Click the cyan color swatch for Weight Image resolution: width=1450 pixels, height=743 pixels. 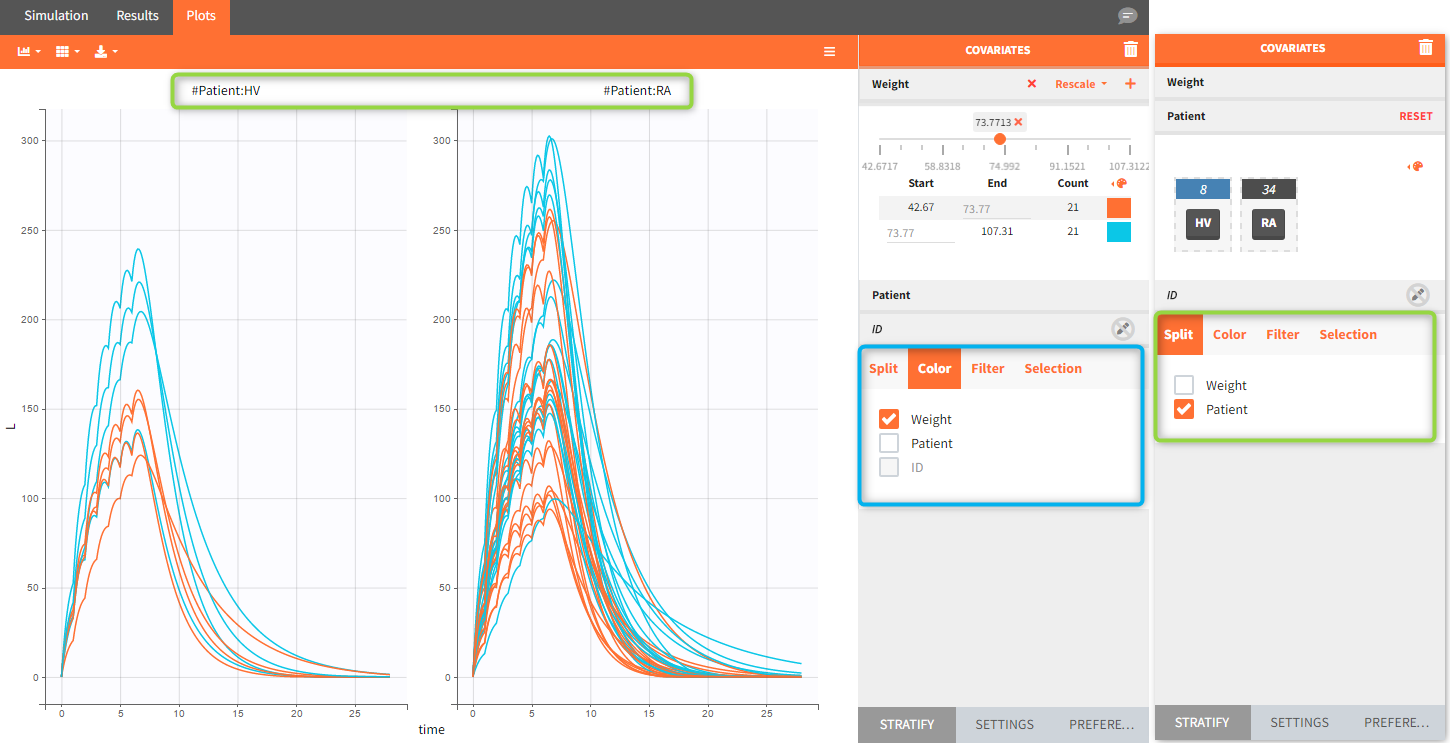(x=1119, y=232)
